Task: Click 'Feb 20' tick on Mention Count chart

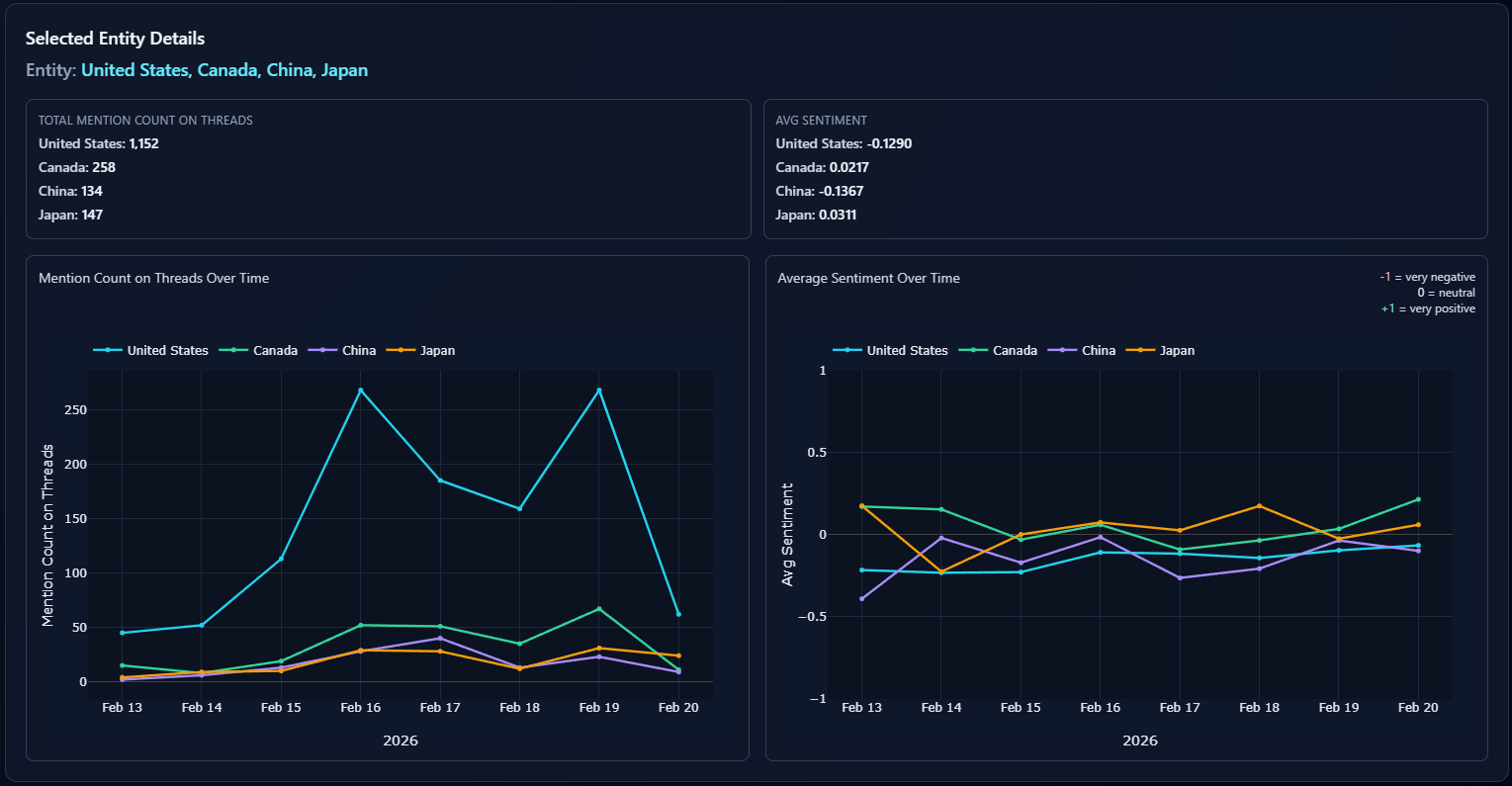Action: [x=678, y=707]
